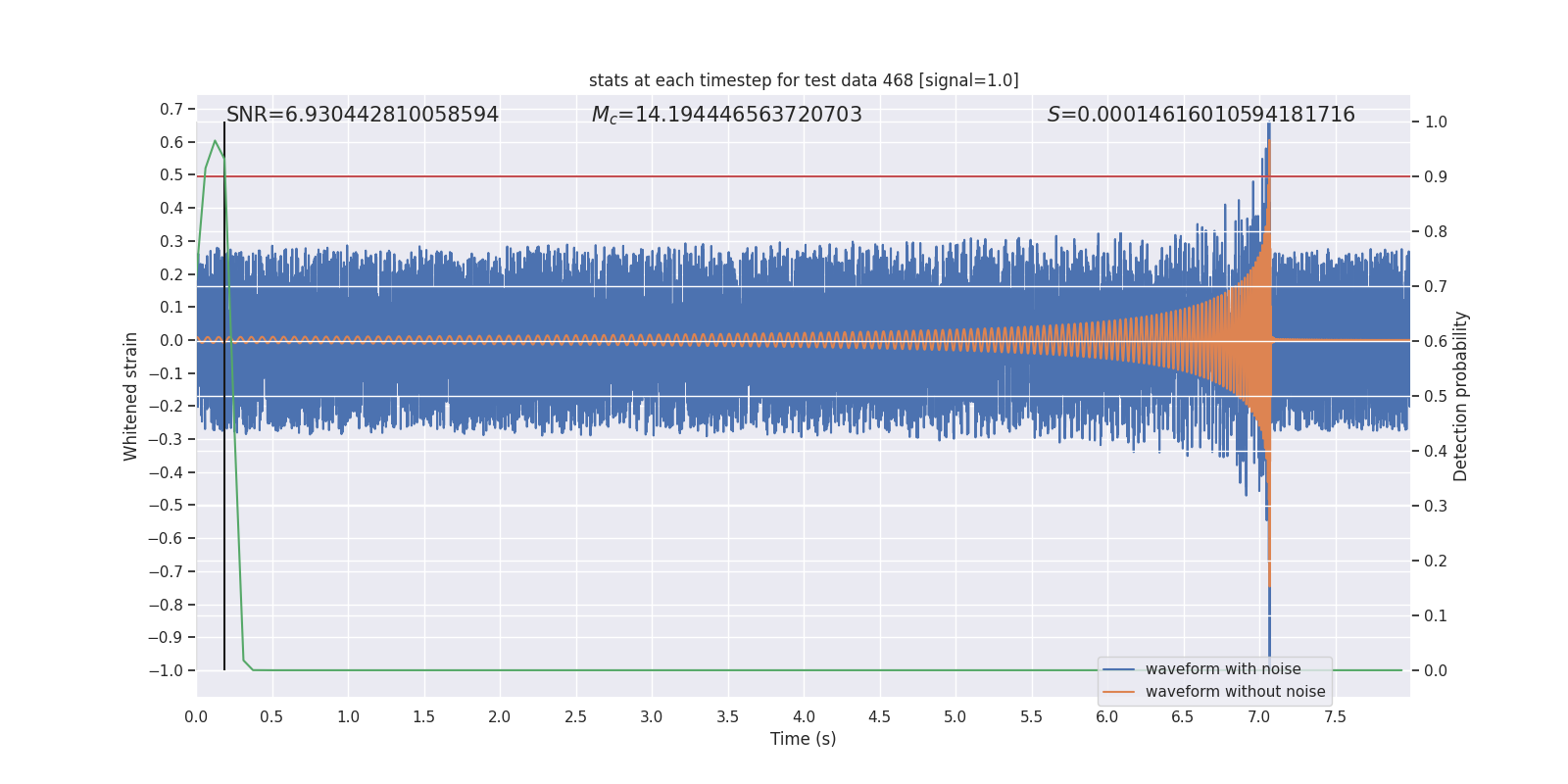The image size is (1568, 784).
Task: Select the 'Time (s)' axis label
Action: point(804,739)
